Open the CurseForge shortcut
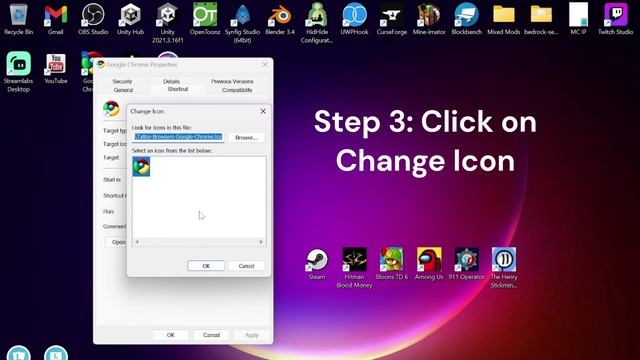 point(391,19)
